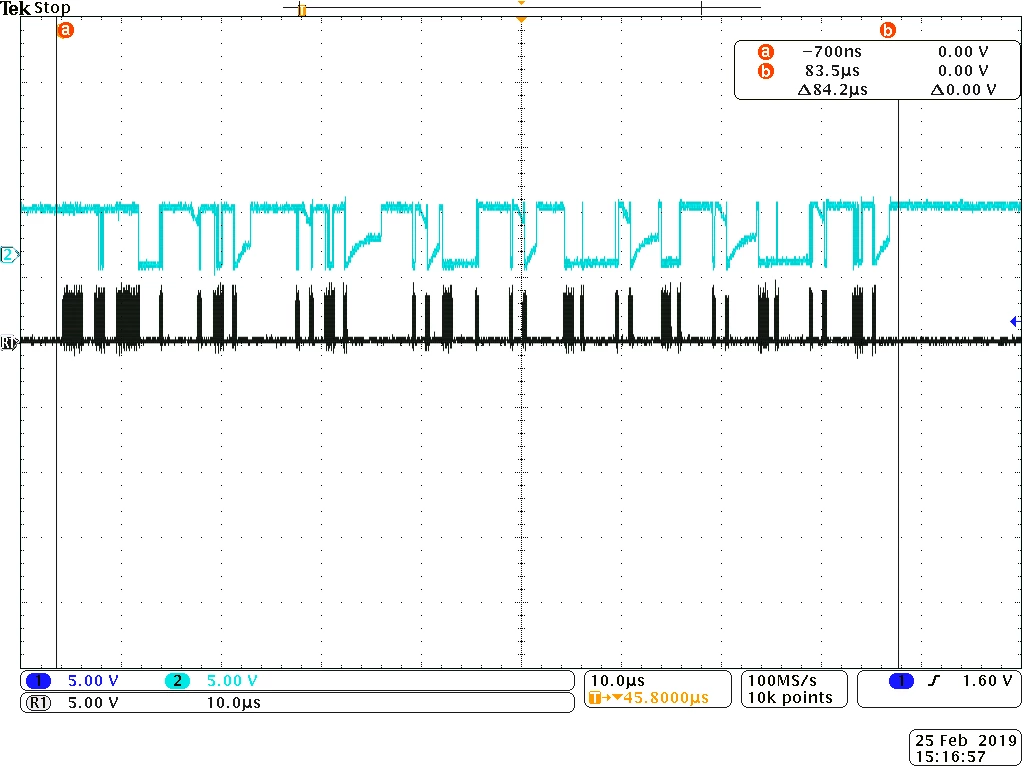Click cursor b marker at top
Image resolution: width=1024 pixels, height=768 pixels.
pyautogui.click(x=888, y=30)
